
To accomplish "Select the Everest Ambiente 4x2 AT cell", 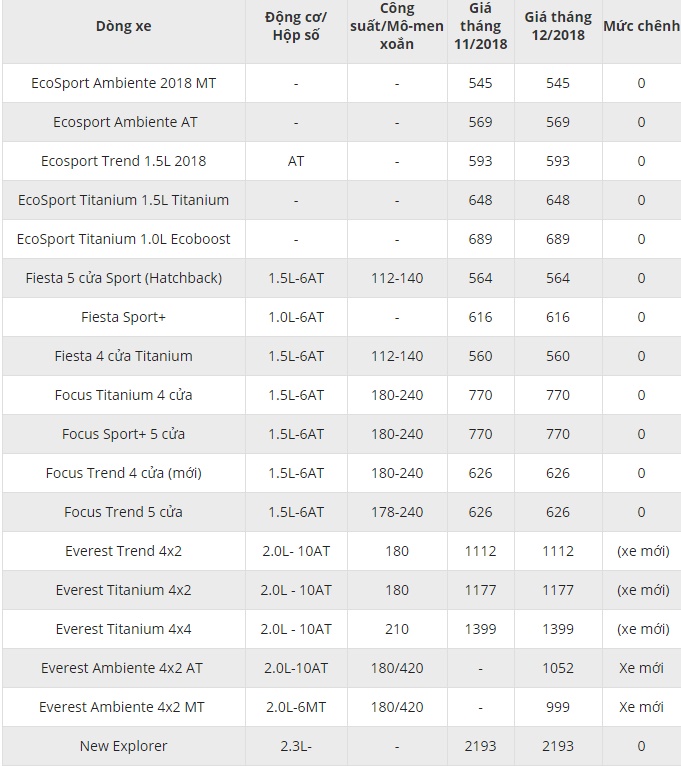I will pyautogui.click(x=124, y=668).
